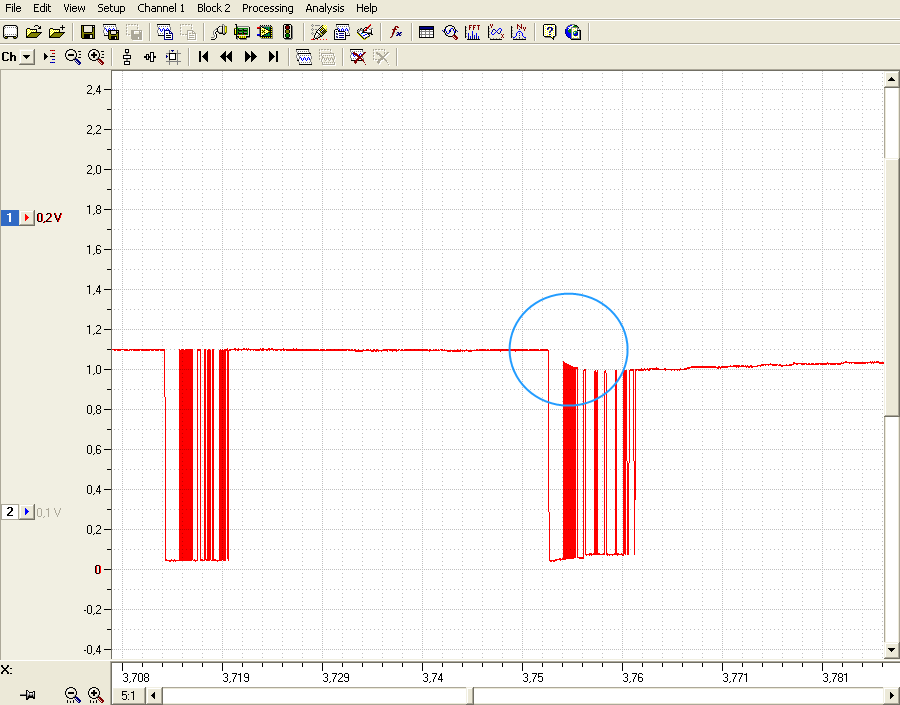Click the top toolbar zoom-out magnifier
900x705 pixels.
point(73,57)
